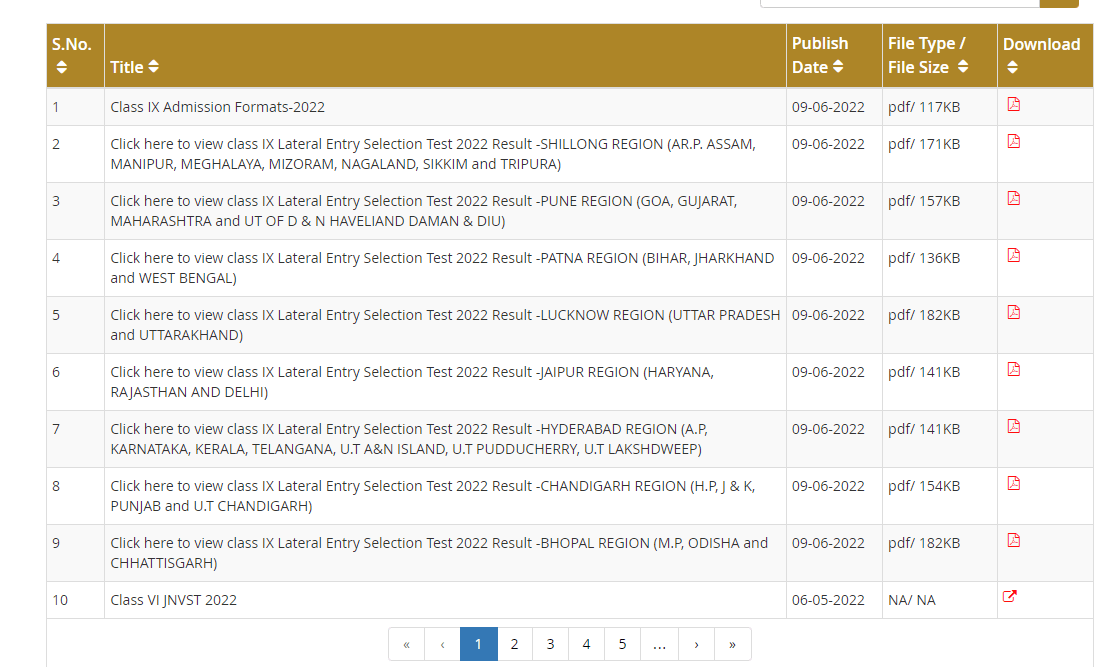This screenshot has height=667, width=1104.
Task: Download Bhopal Region result PDF icon
Action: point(1013,540)
